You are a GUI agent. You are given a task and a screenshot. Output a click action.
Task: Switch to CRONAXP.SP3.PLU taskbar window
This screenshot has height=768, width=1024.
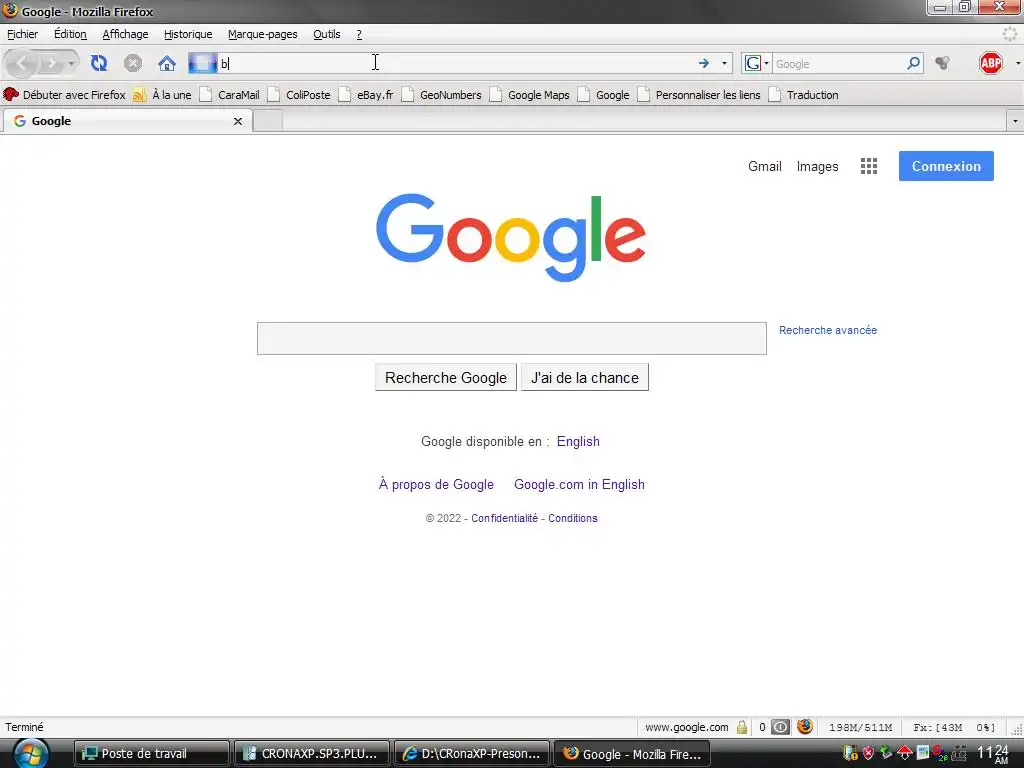pyautogui.click(x=312, y=754)
